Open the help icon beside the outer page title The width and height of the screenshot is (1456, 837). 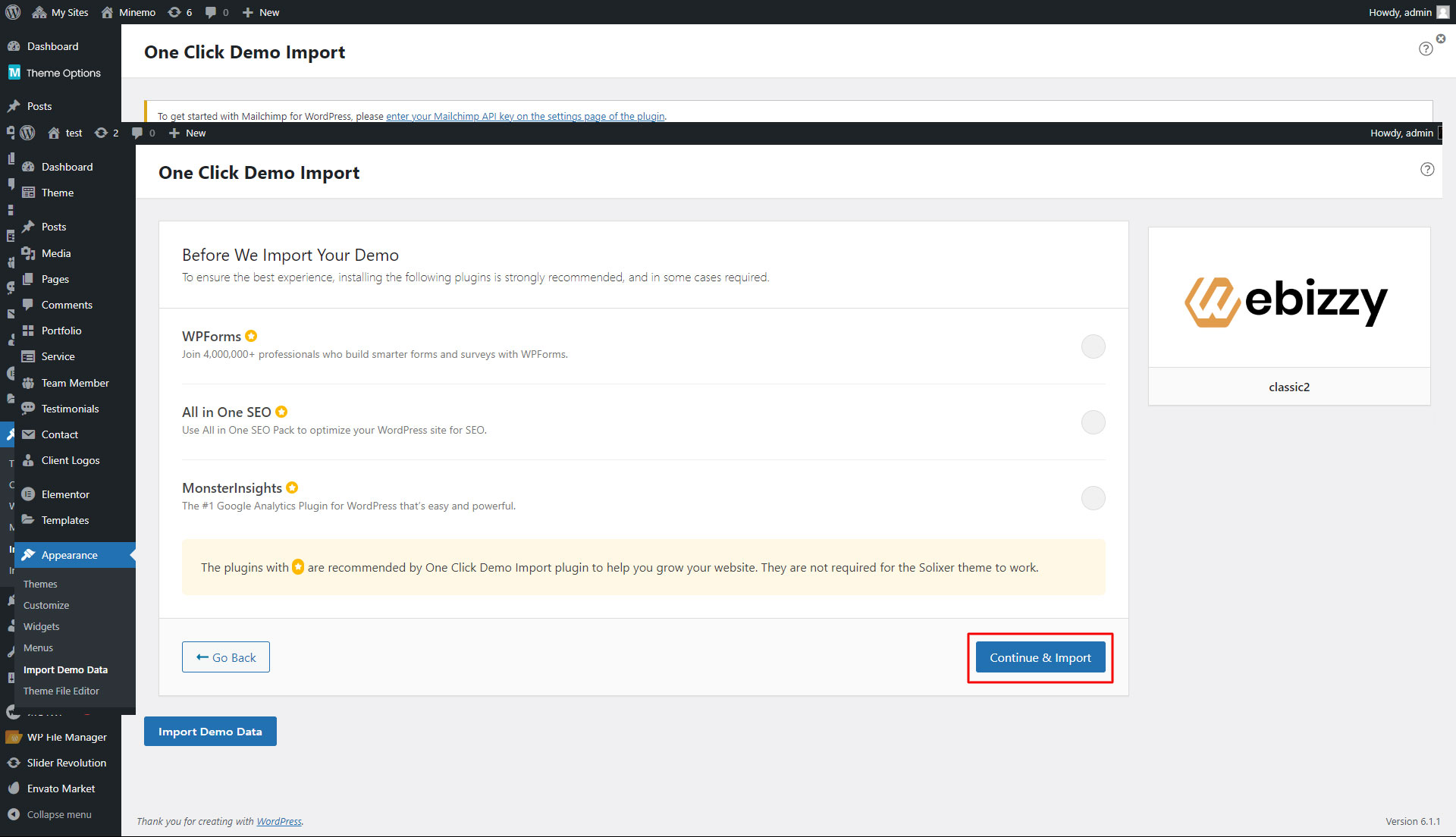(1426, 49)
